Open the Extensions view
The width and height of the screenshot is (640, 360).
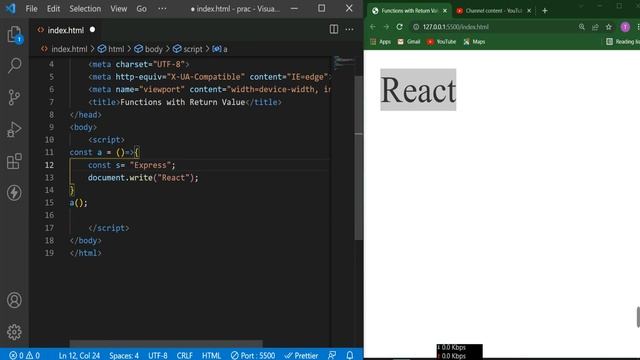coord(14,161)
